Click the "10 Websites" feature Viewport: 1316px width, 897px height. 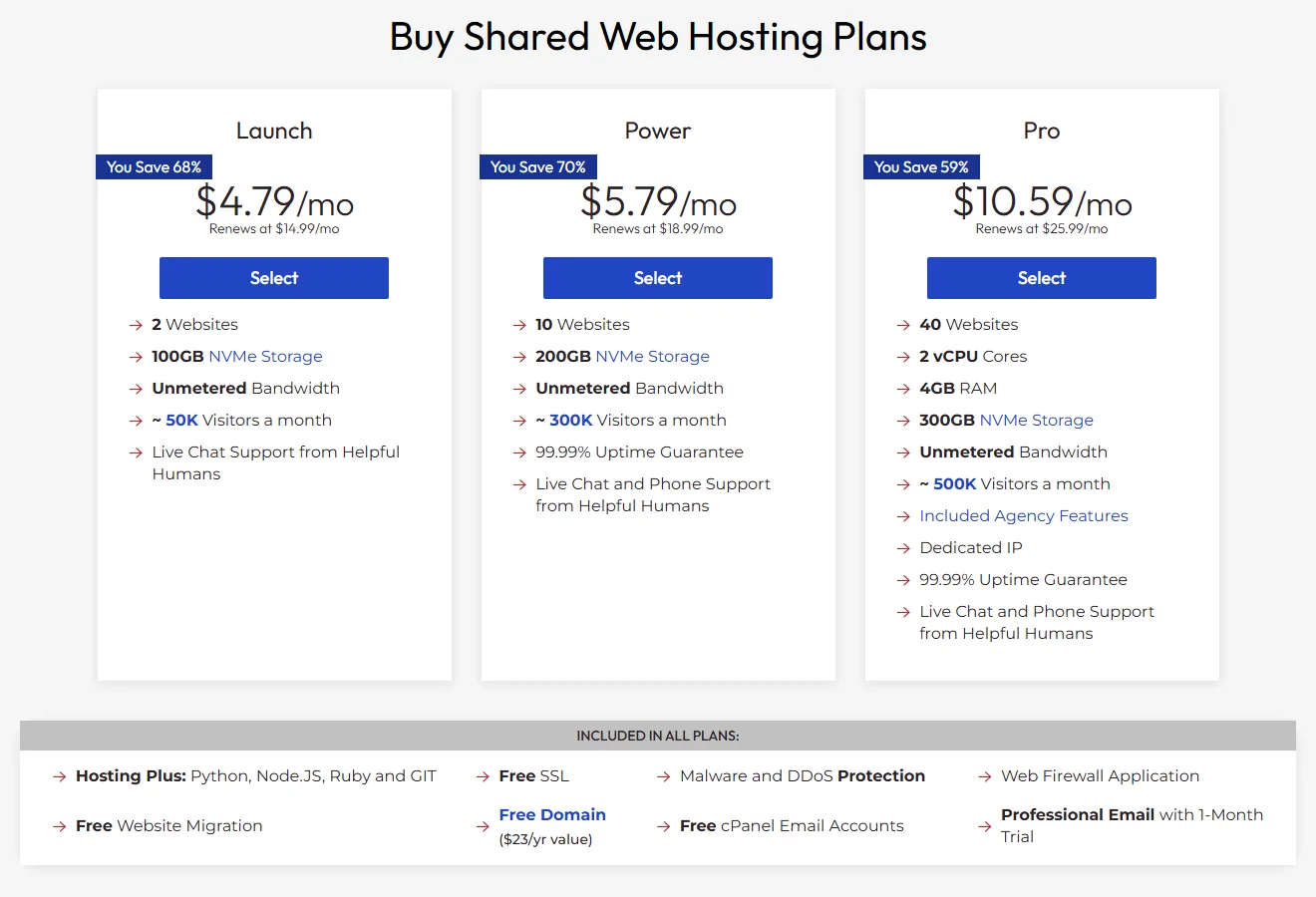[x=582, y=324]
